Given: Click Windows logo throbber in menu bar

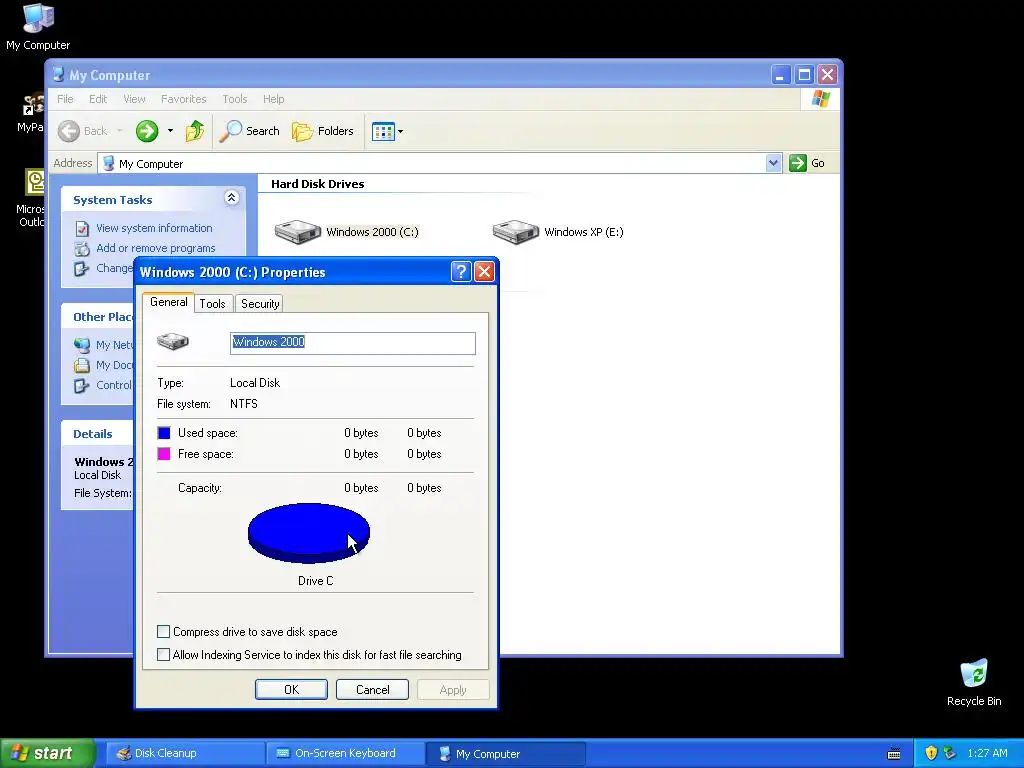Looking at the screenshot, I should [x=820, y=99].
